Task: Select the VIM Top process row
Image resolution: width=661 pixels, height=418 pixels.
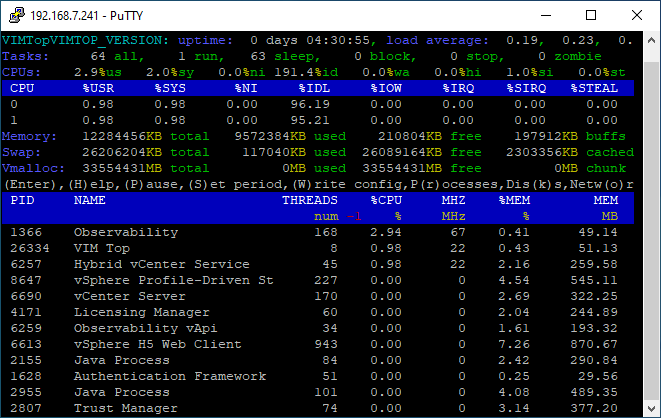Action: 318,248
